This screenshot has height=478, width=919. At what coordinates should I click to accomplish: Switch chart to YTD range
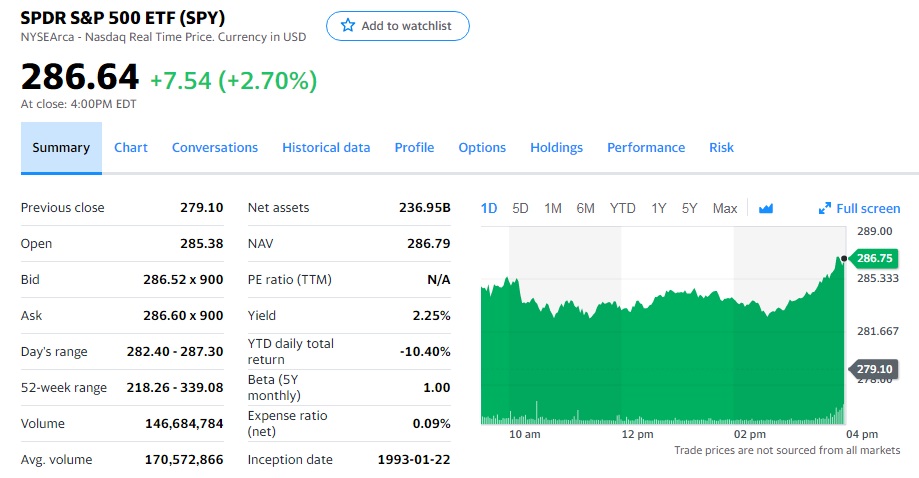pyautogui.click(x=623, y=208)
